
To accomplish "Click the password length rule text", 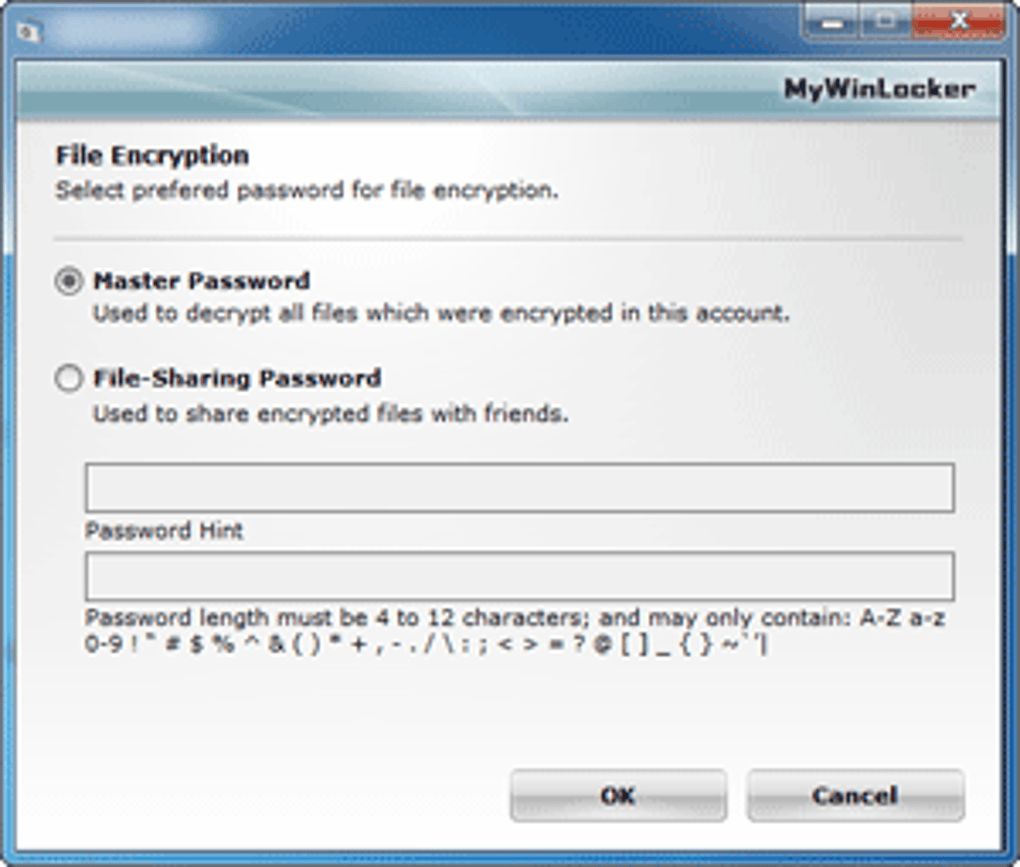I will (x=515, y=631).
